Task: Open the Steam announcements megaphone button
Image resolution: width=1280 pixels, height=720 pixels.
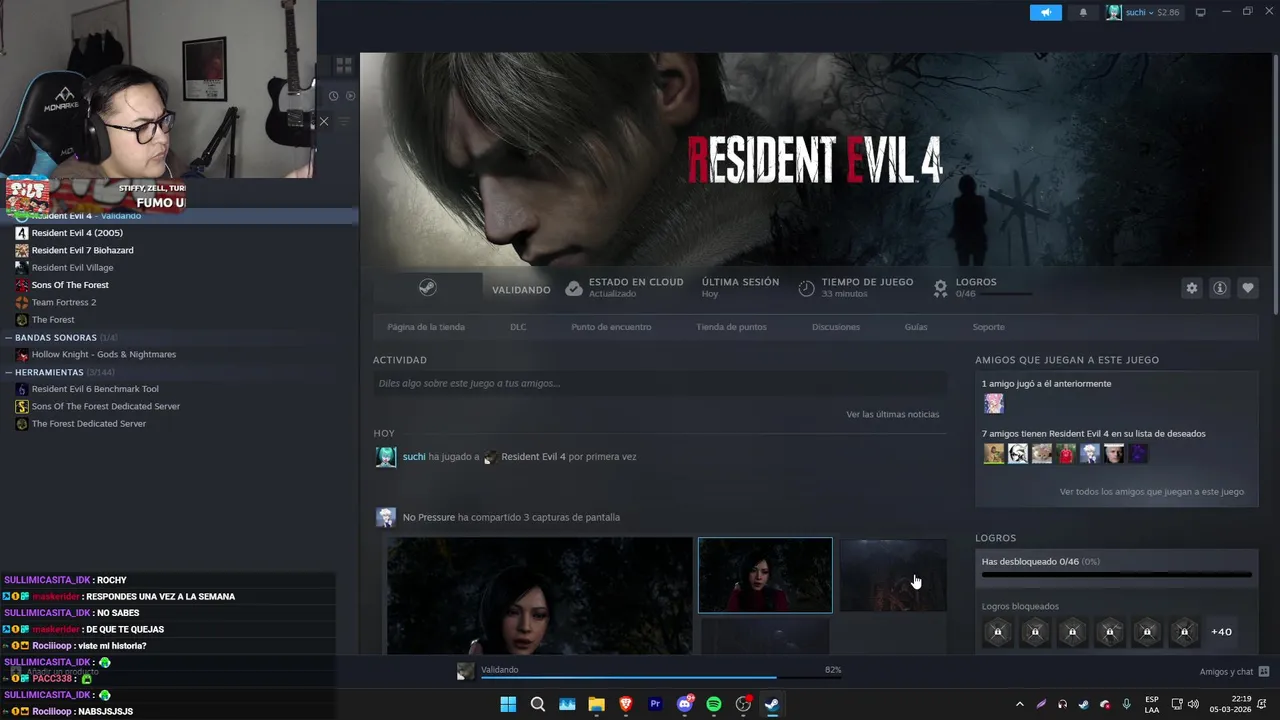Action: (x=1045, y=12)
